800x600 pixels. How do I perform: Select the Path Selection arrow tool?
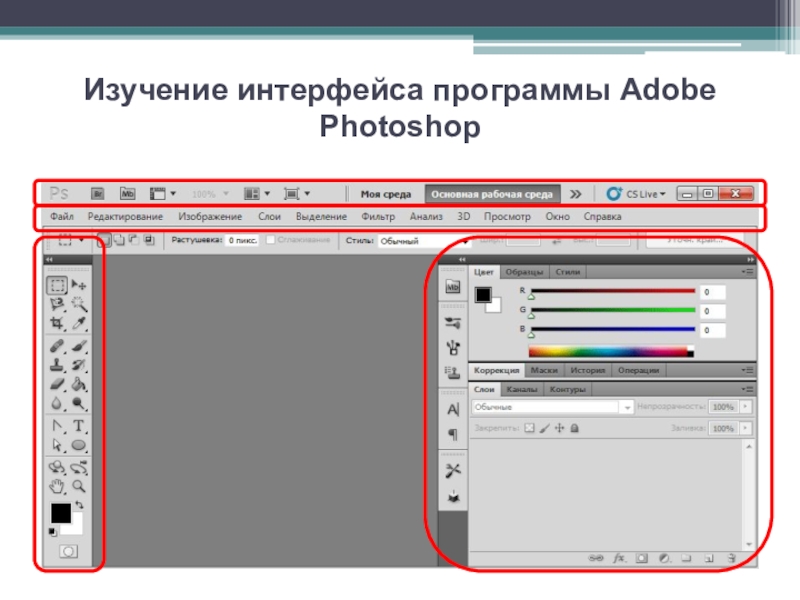[x=57, y=445]
